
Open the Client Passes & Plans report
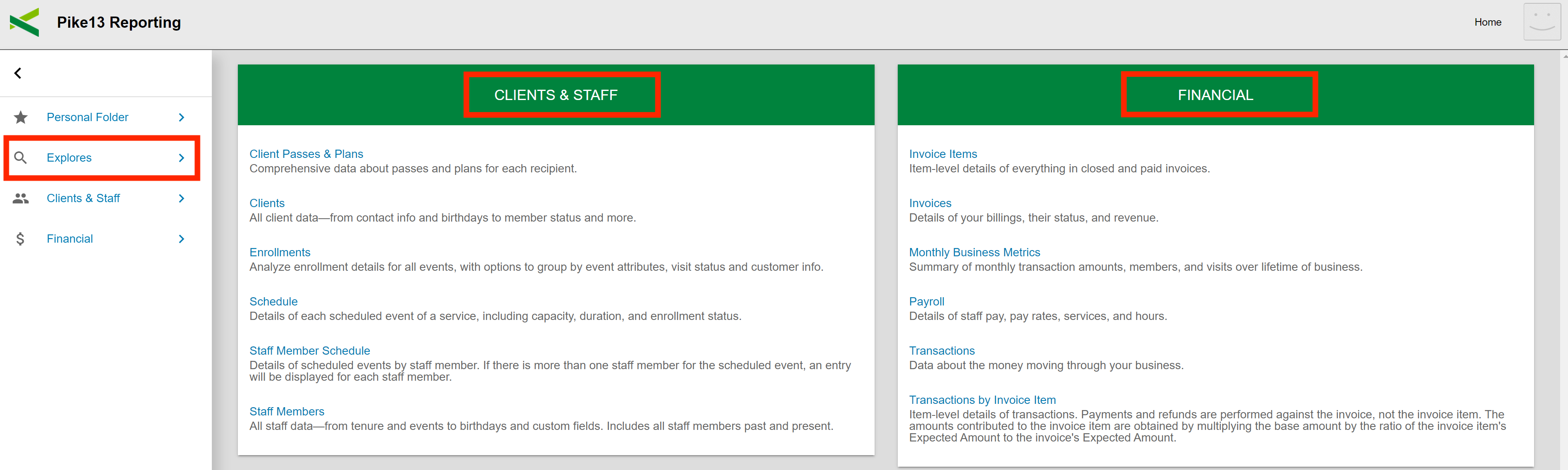pos(306,155)
